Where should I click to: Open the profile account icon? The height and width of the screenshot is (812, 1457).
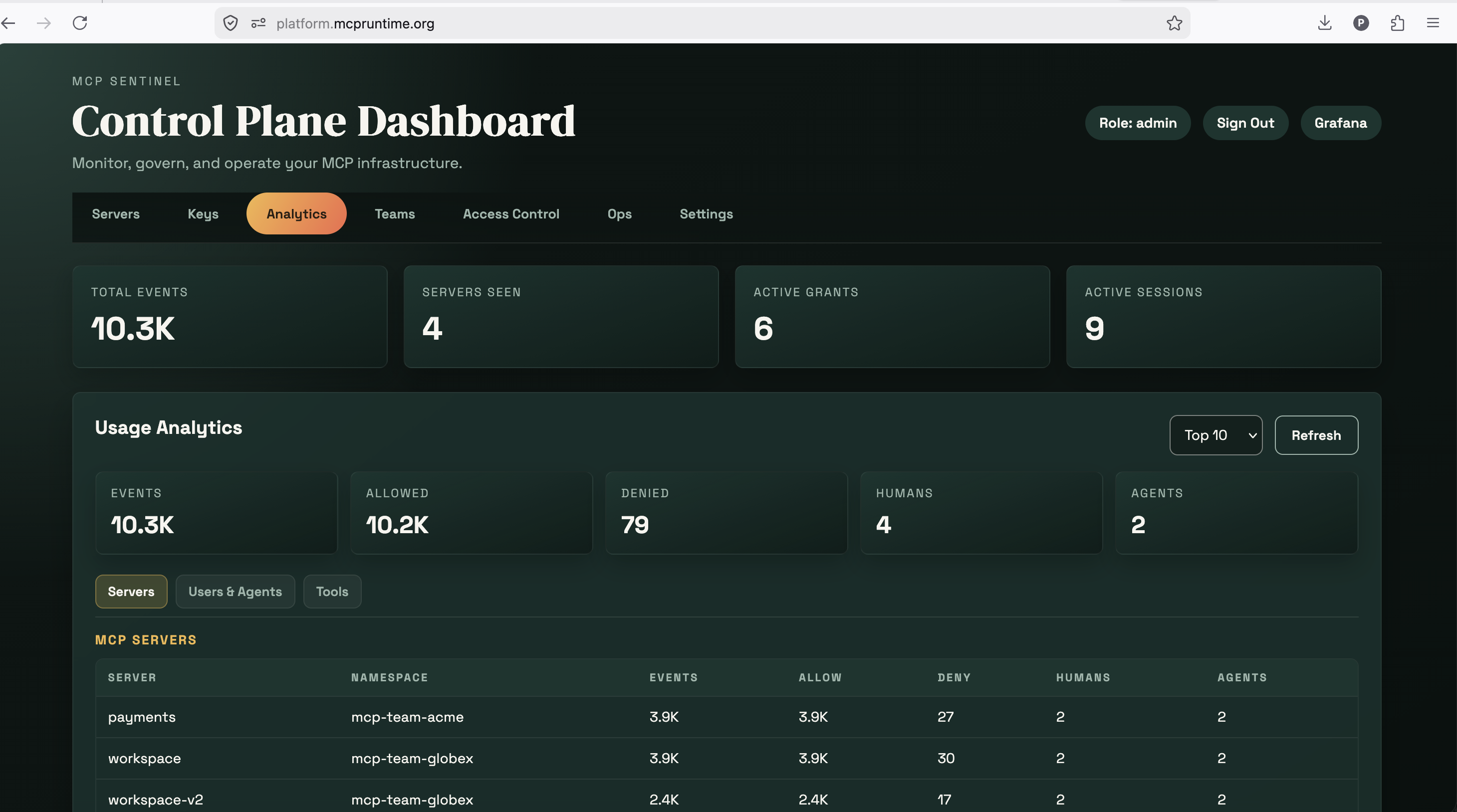[1361, 23]
